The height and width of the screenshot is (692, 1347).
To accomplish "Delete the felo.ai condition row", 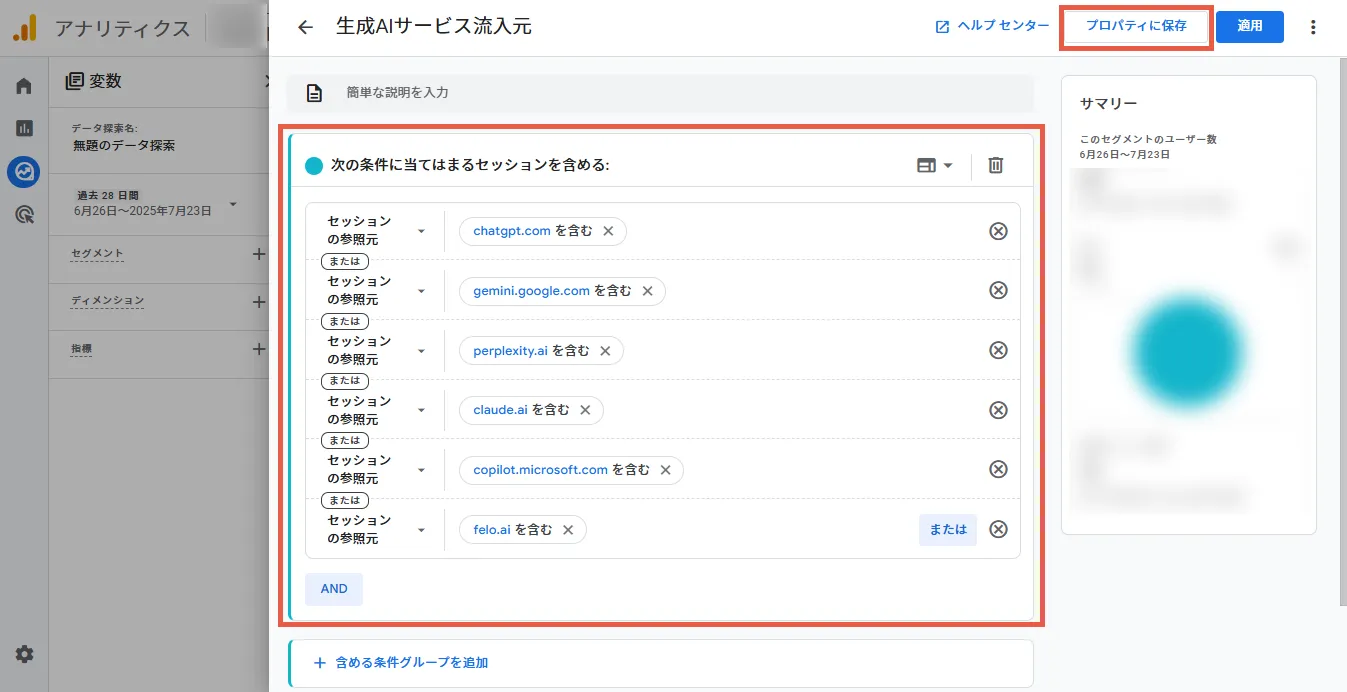I will click(x=998, y=530).
